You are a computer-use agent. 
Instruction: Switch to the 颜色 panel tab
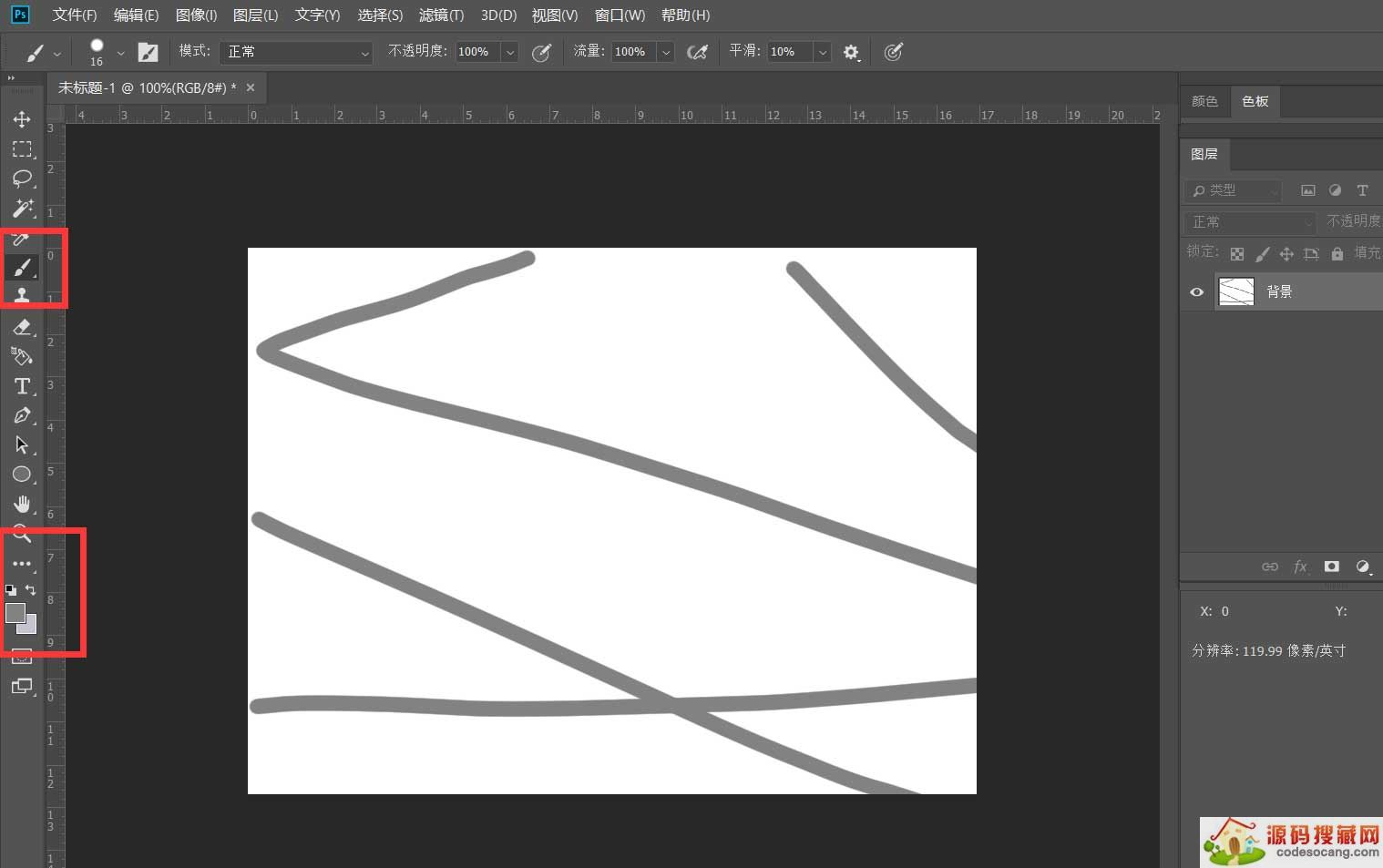point(1204,101)
